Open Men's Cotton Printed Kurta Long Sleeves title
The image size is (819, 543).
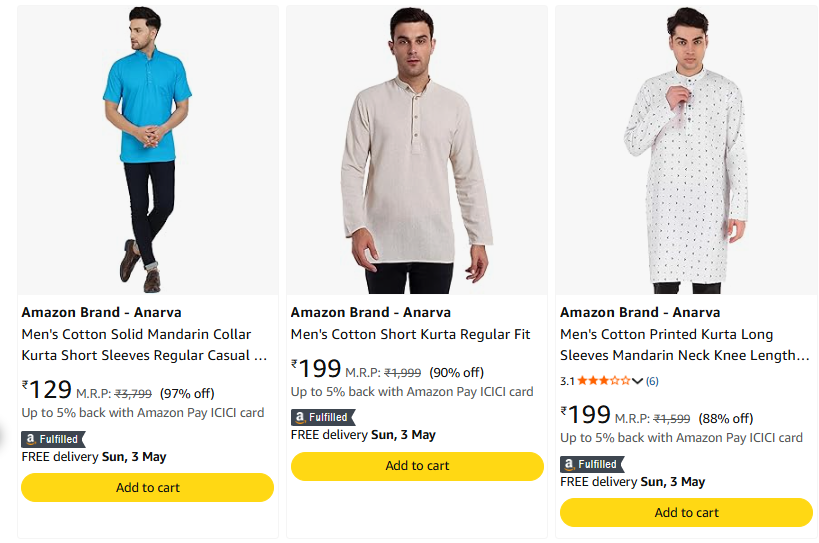(x=683, y=345)
